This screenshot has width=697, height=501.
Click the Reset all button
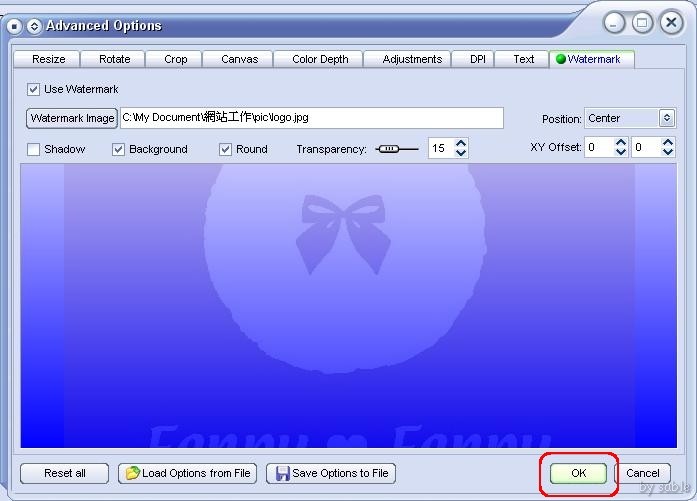[x=66, y=473]
